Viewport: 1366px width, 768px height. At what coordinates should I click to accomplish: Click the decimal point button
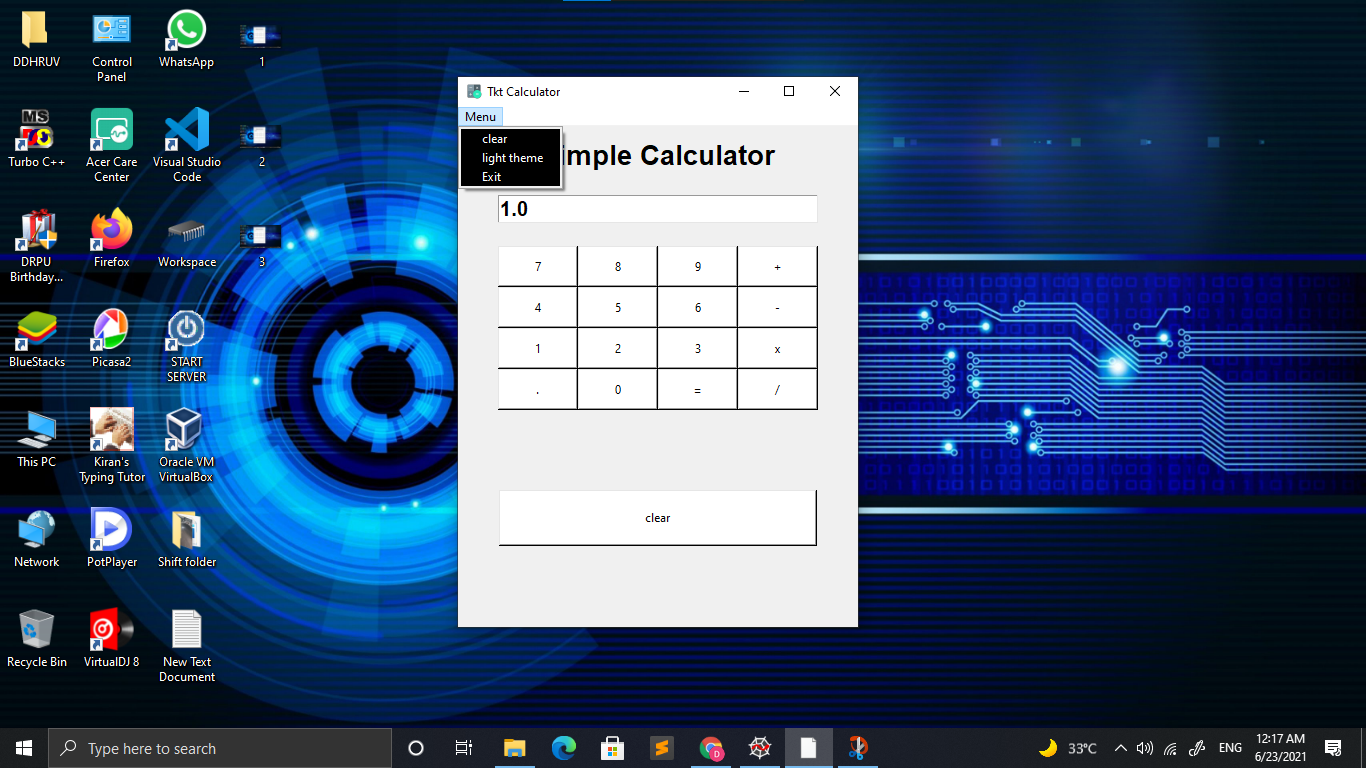[538, 390]
